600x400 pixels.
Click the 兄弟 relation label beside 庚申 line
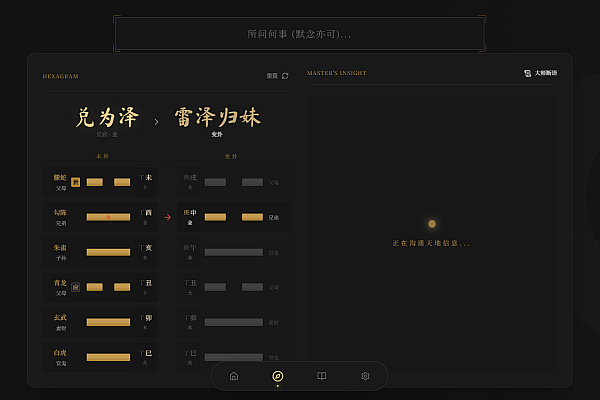point(274,217)
